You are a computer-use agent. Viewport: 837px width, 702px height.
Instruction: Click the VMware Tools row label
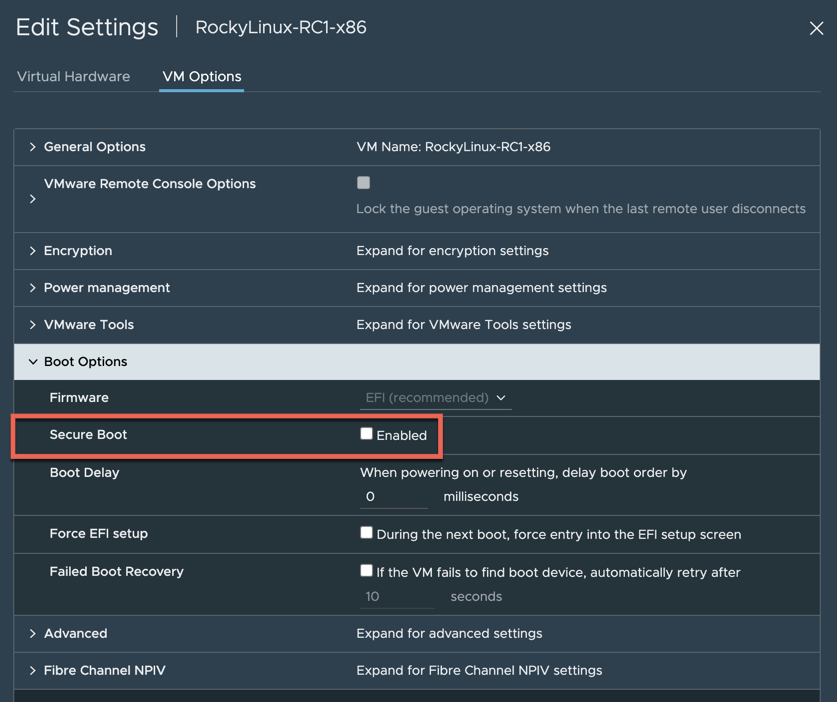[x=89, y=325]
